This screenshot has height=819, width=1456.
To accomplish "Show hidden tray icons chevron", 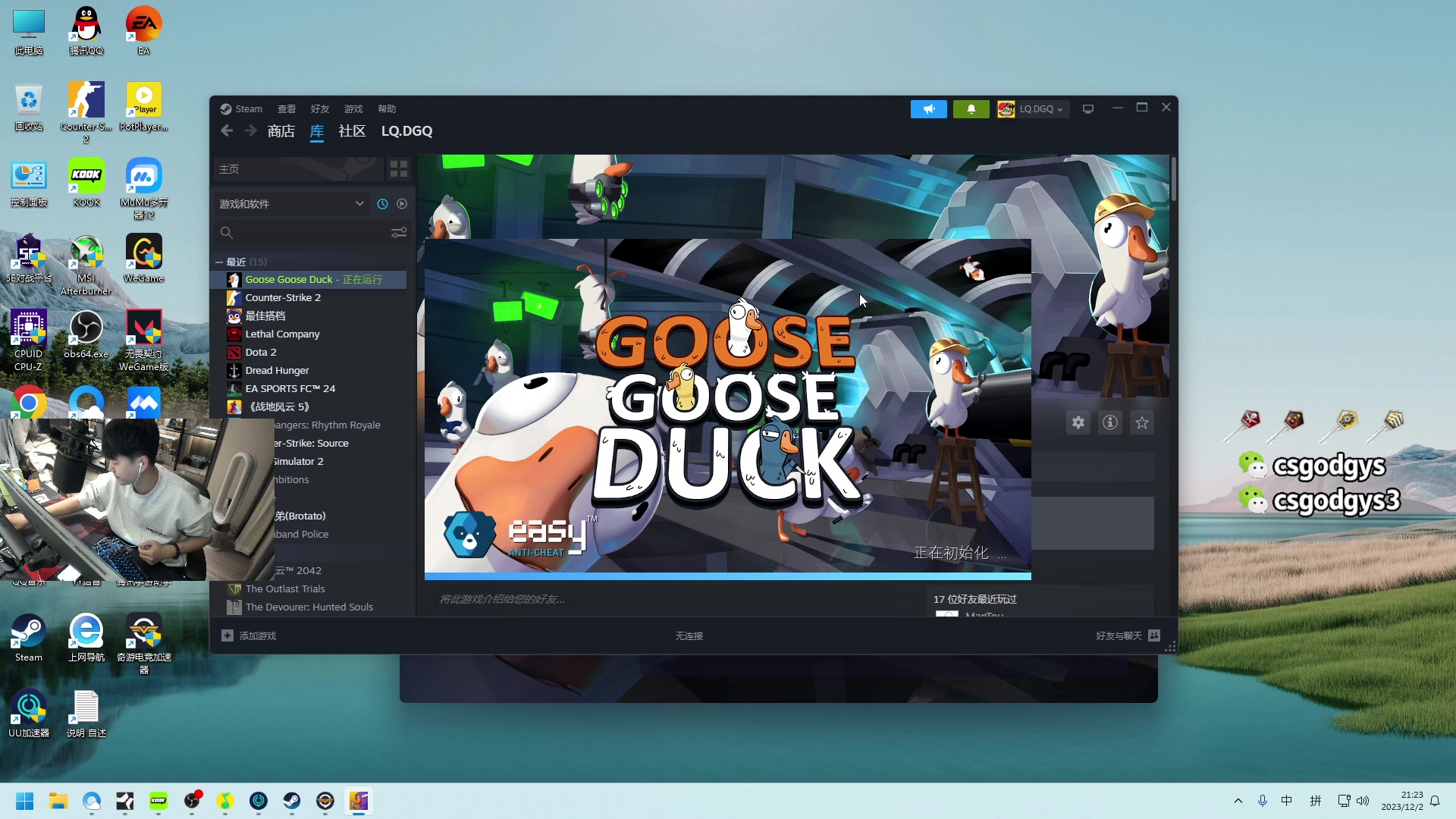I will point(1238,801).
